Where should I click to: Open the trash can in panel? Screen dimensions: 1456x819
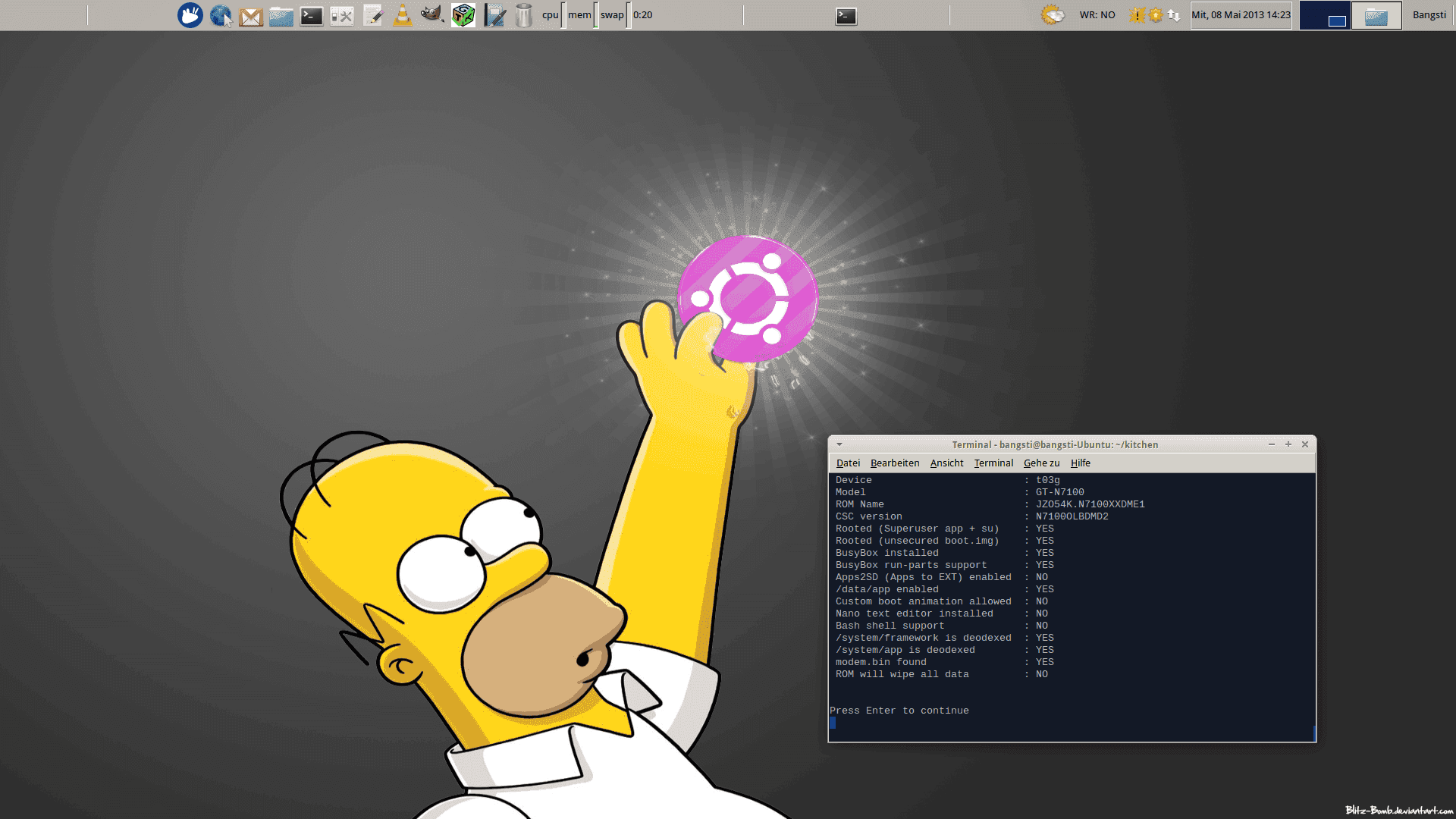point(524,15)
